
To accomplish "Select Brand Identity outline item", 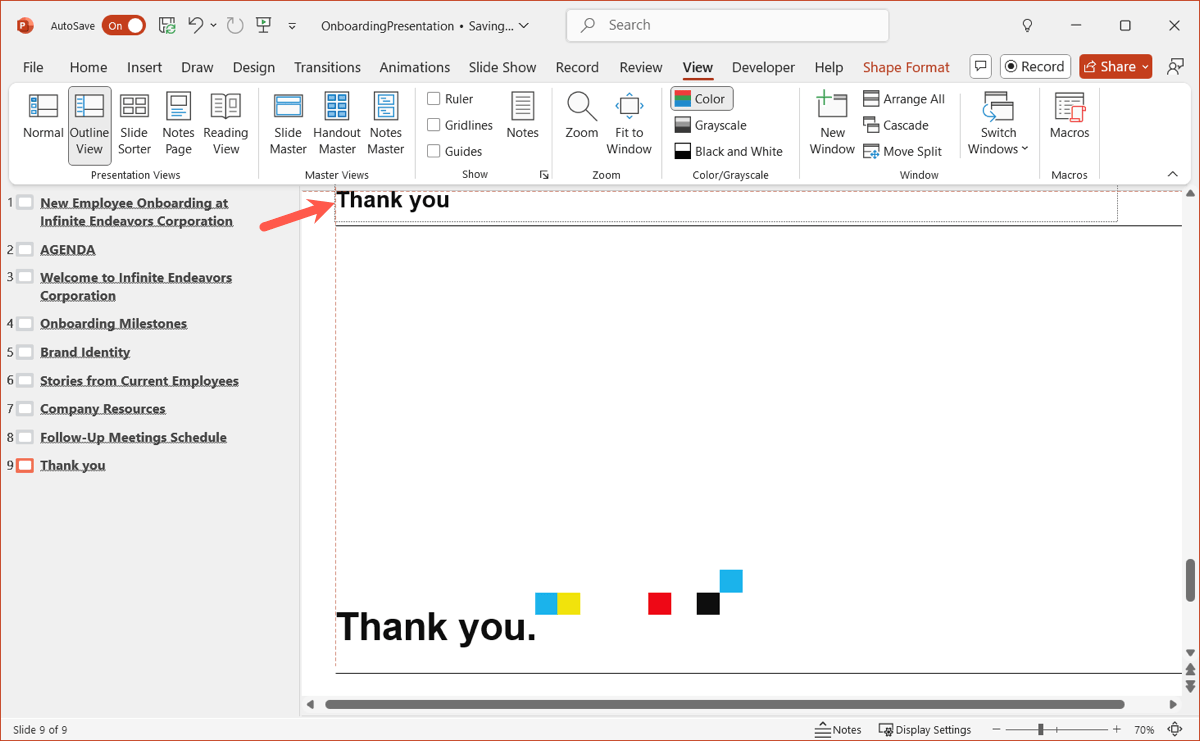I will pyautogui.click(x=85, y=352).
